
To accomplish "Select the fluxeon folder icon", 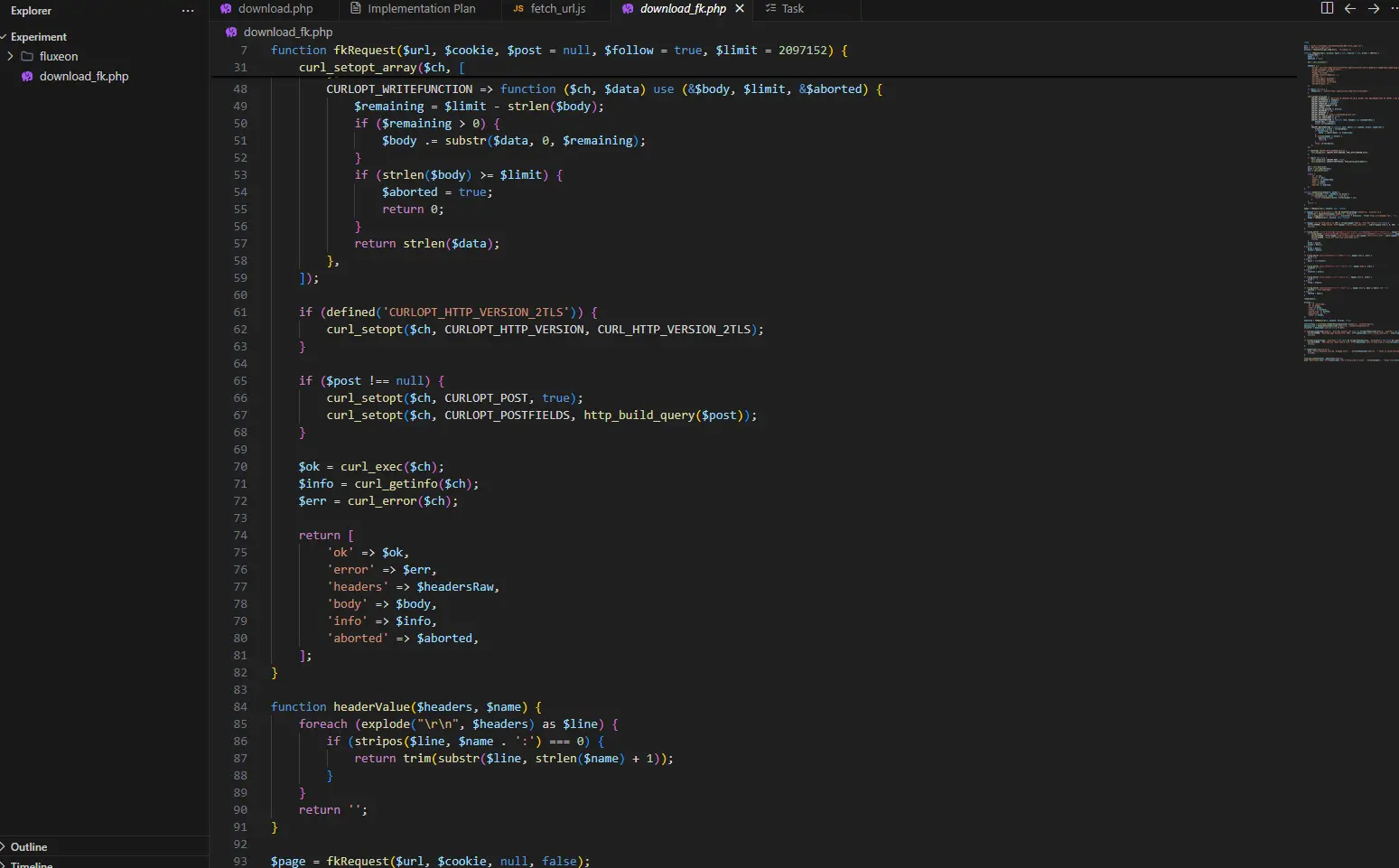I will (x=27, y=56).
